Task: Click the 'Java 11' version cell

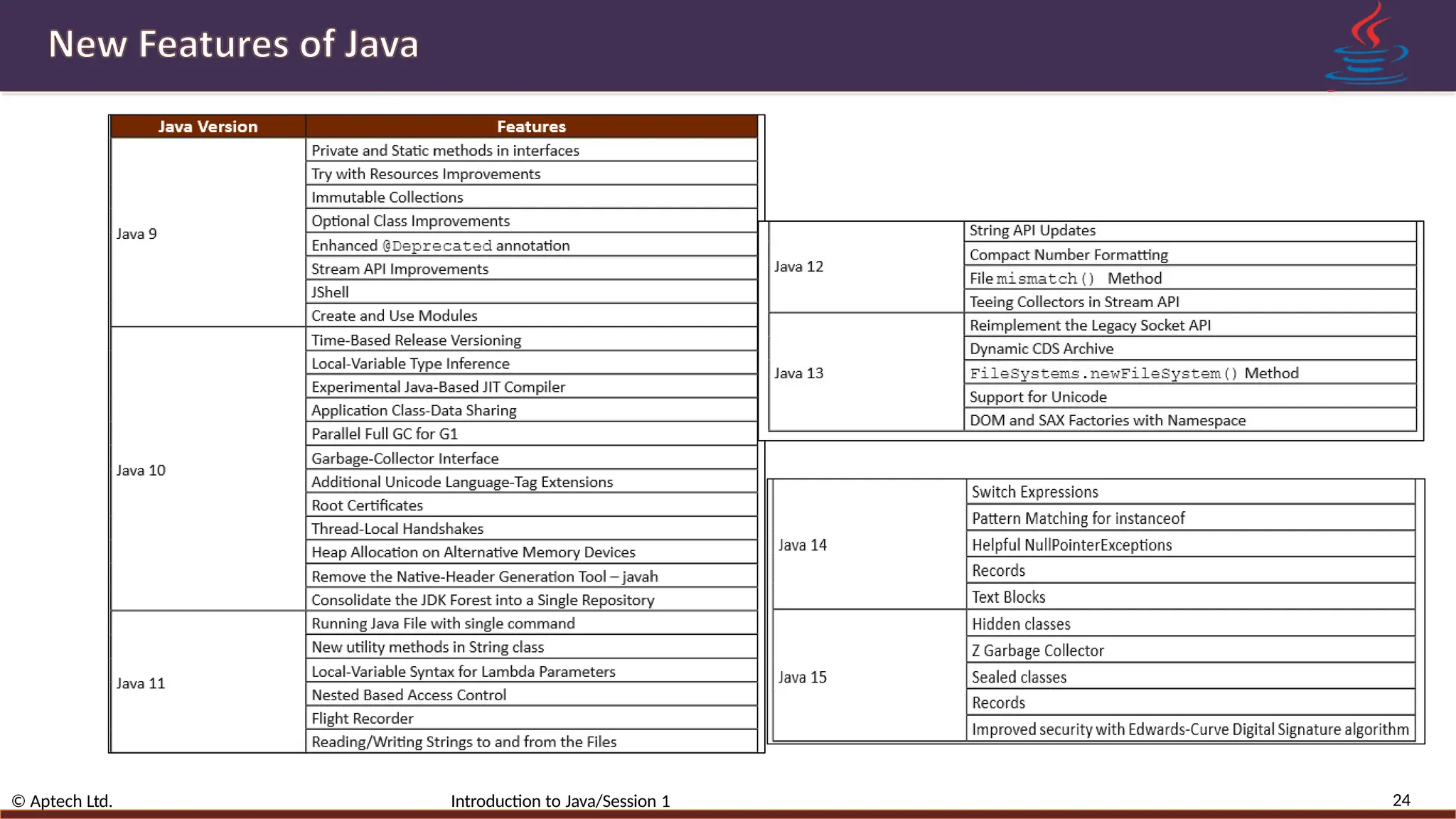Action: click(141, 683)
